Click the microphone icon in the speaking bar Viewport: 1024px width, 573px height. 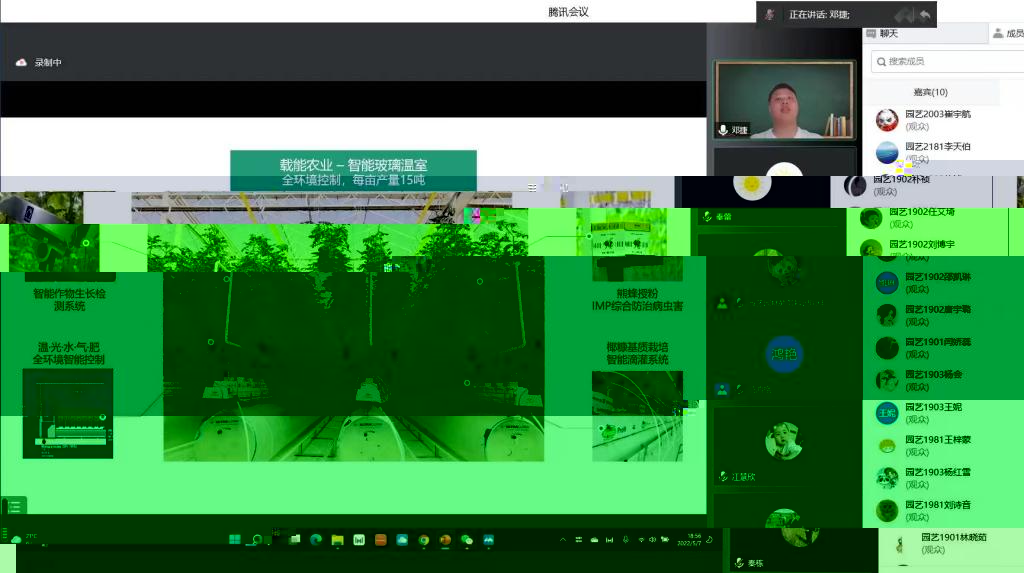pos(770,14)
